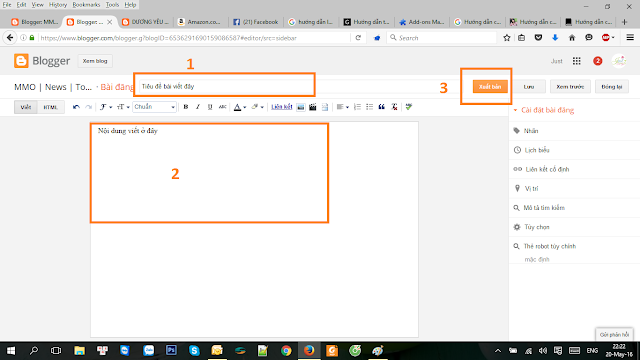Go to browser home page icon

tap(572, 38)
